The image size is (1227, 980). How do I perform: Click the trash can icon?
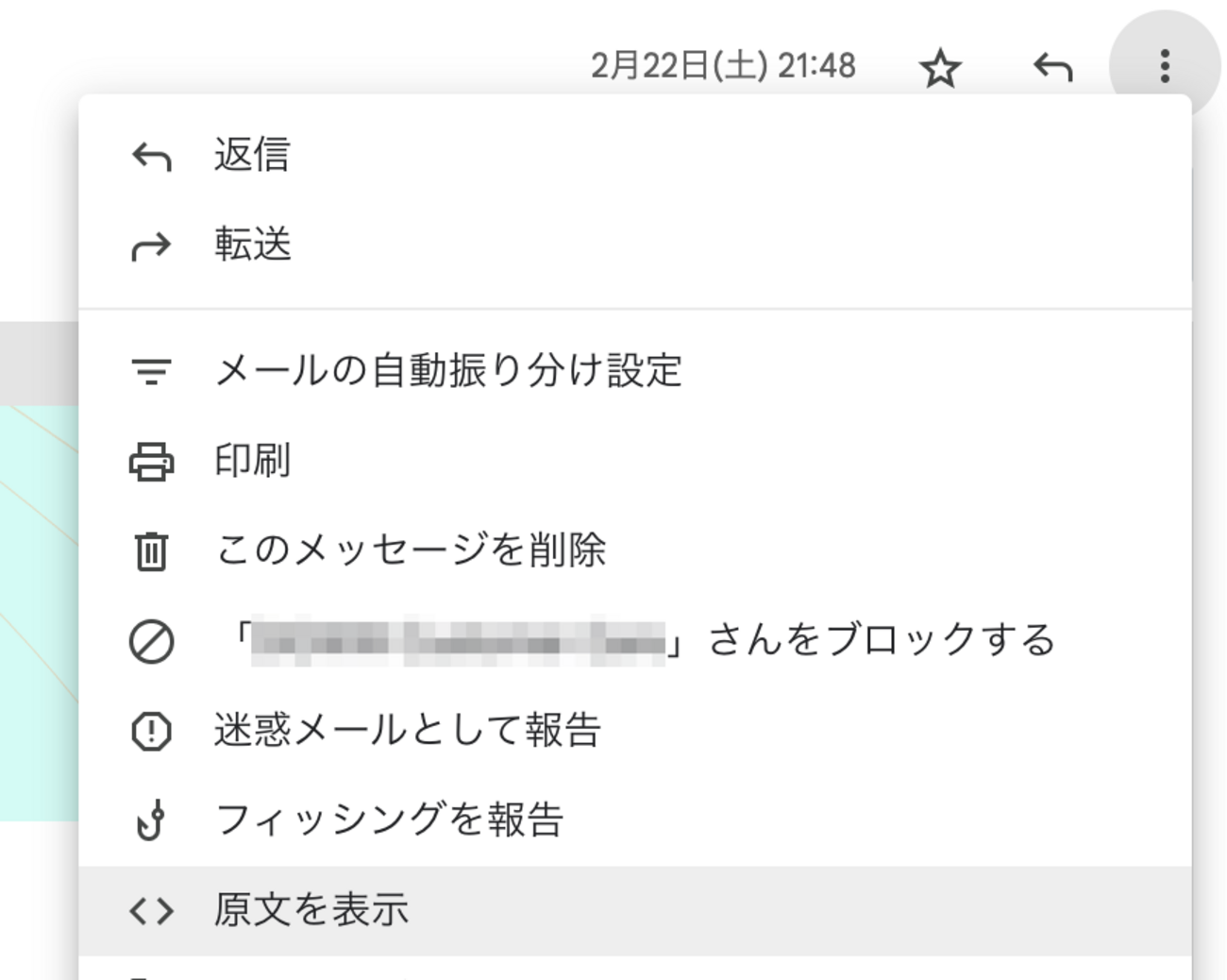coord(151,551)
